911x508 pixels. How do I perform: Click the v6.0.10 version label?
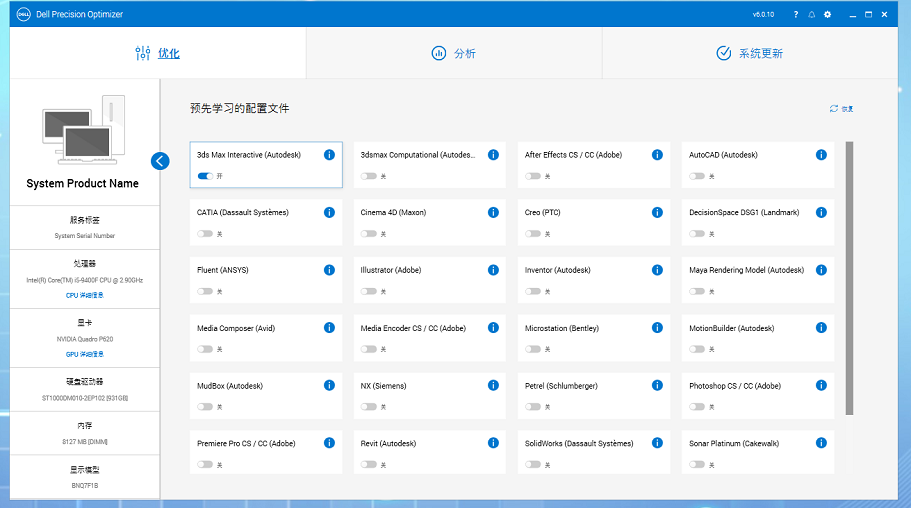763,15
